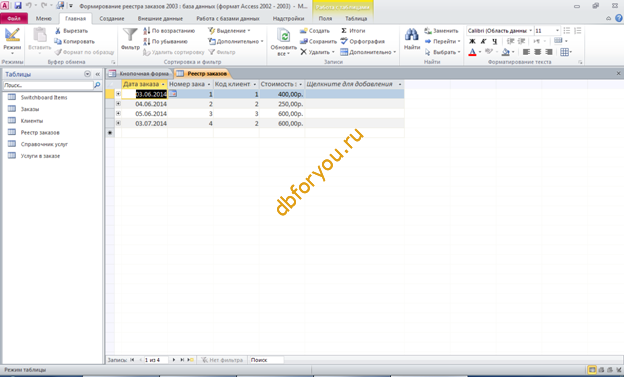Create a new record with Создать
Viewport: 624px width, 377px height.
click(315, 31)
